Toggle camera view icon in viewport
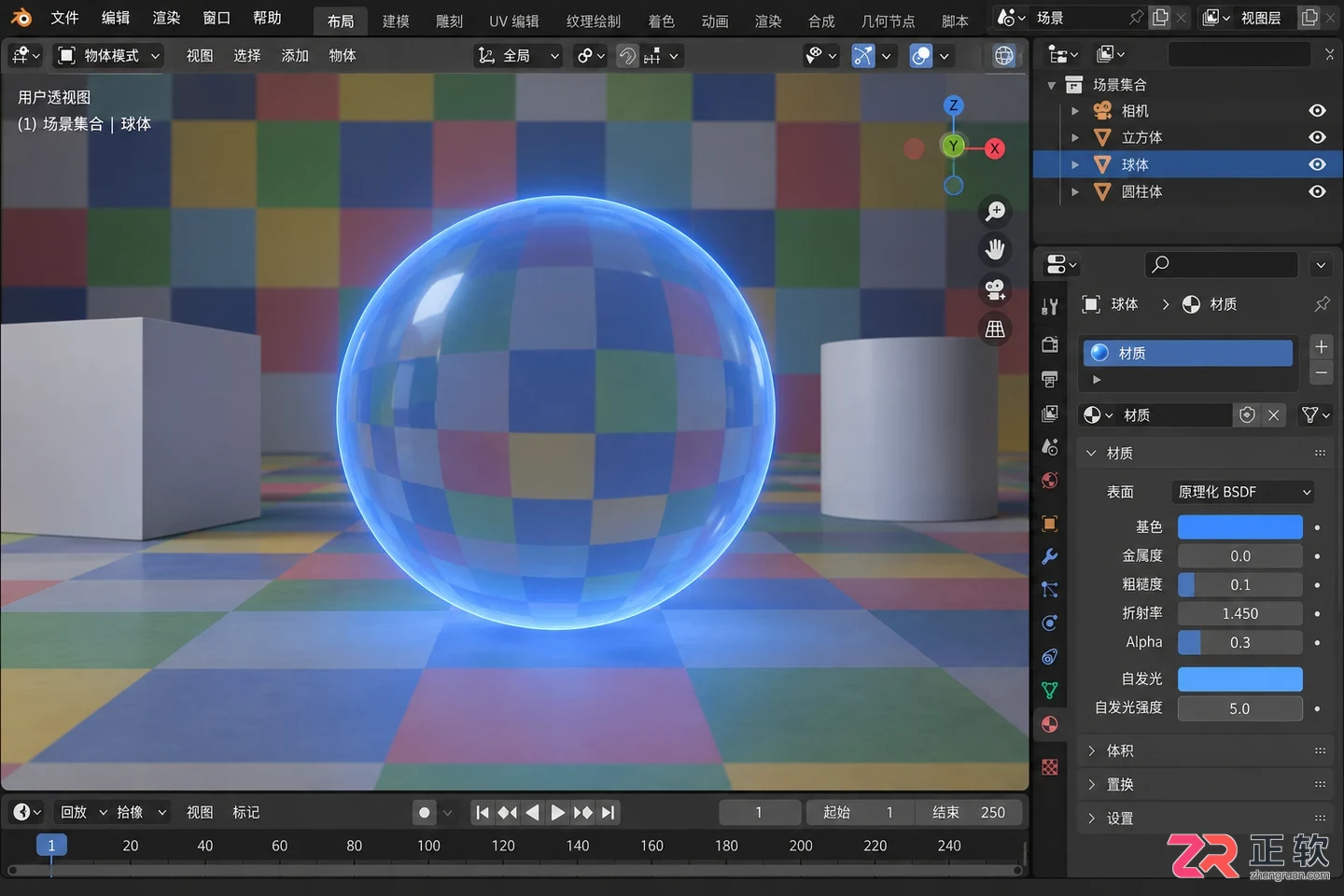The image size is (1344, 896). 996,289
